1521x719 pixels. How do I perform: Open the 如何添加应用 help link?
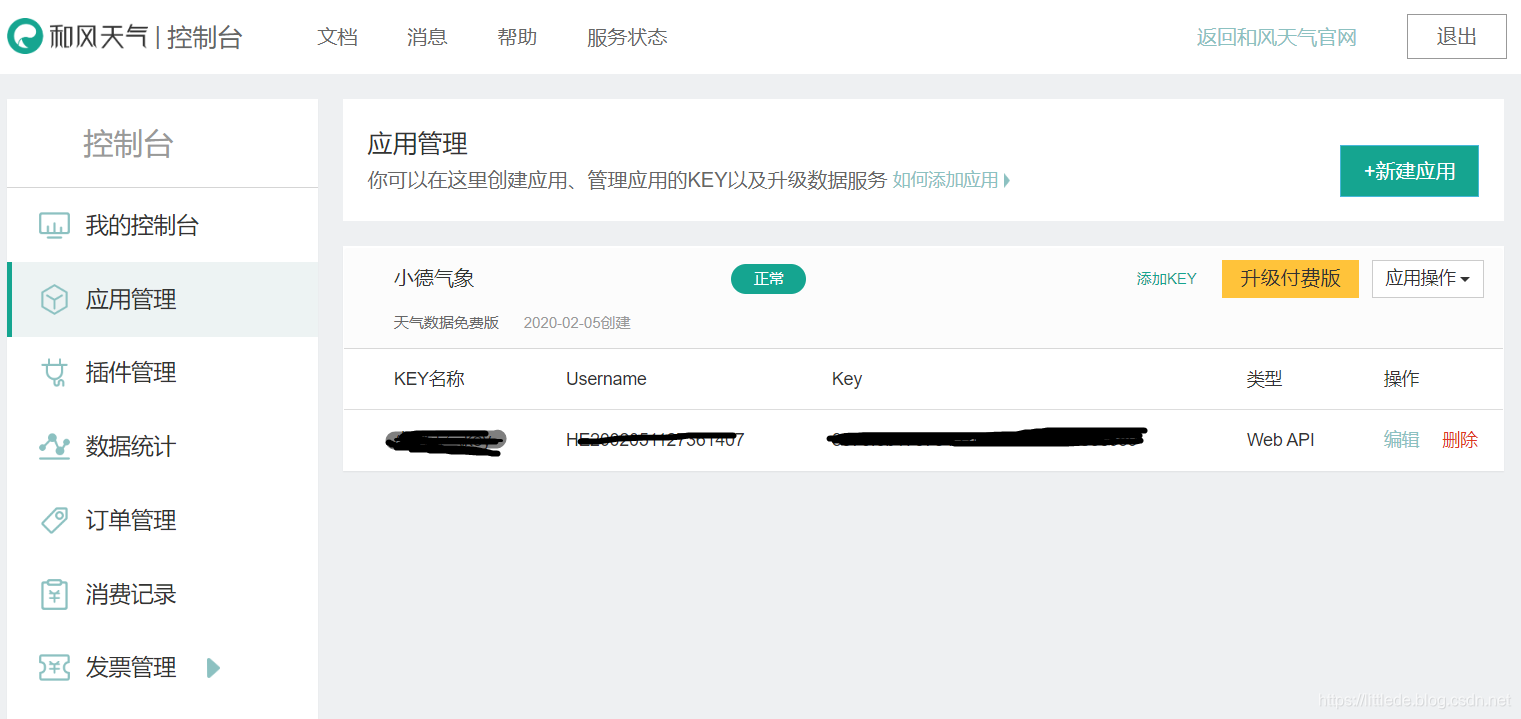click(951, 180)
